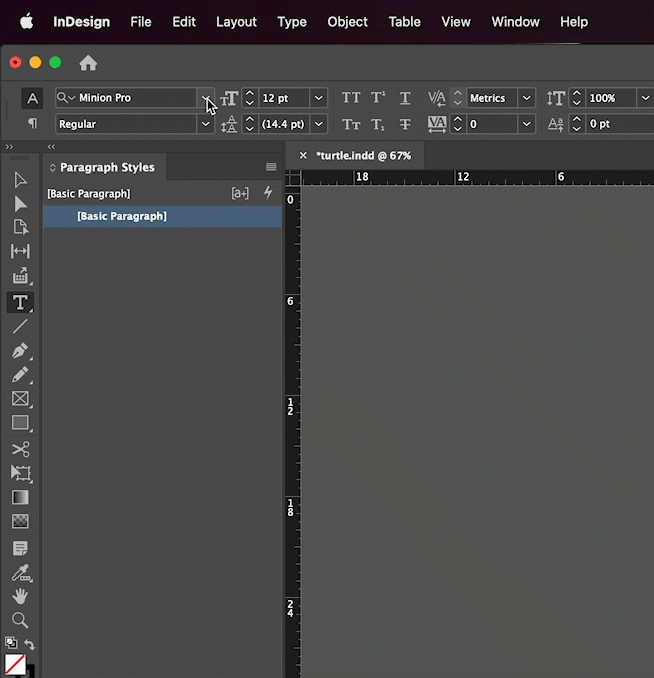
Task: Open the vertical scale 100% dropdown
Action: [645, 98]
